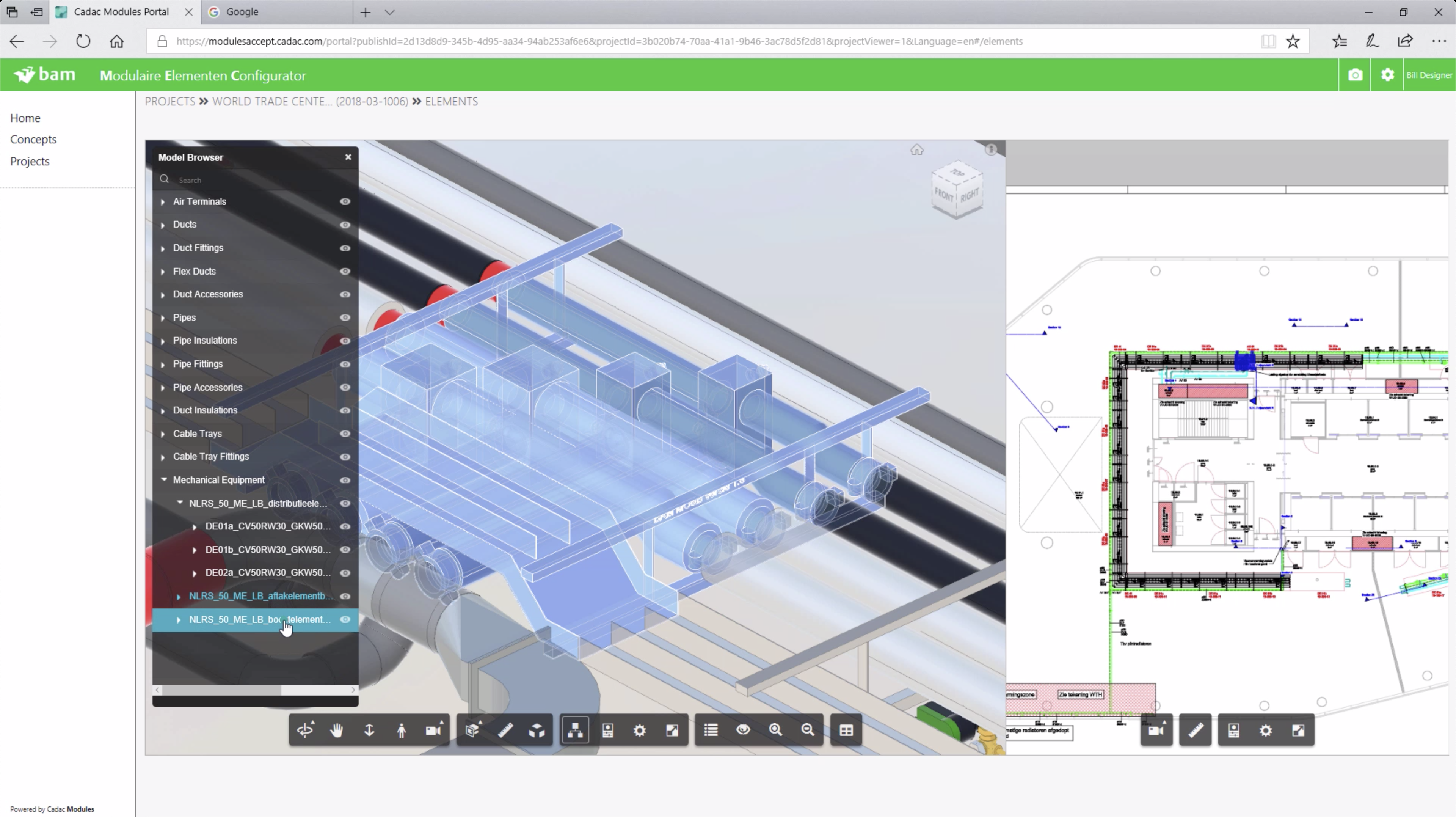Hide Air Terminals with its eye icon
Viewport: 1456px width, 817px height.
point(345,201)
